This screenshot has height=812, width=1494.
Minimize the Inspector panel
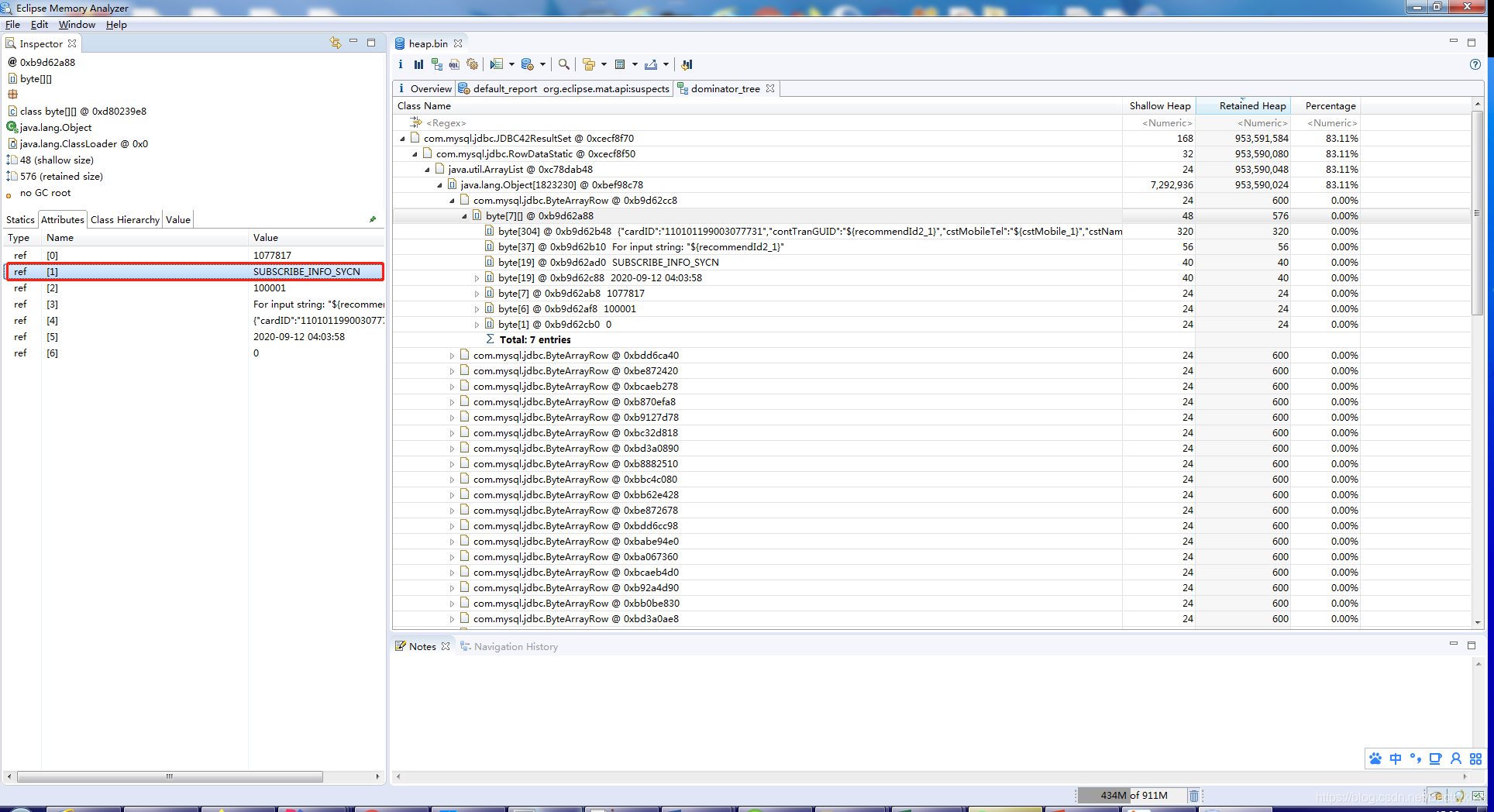coord(353,42)
